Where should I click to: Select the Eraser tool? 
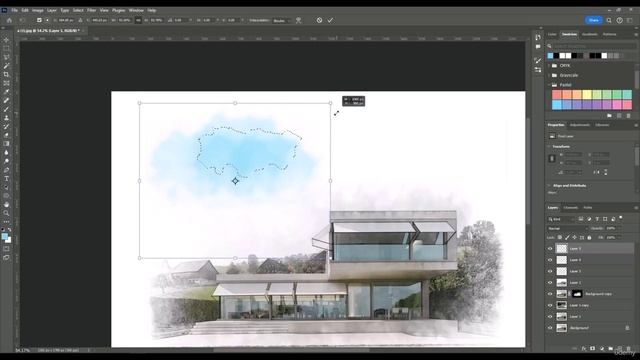coord(6,135)
